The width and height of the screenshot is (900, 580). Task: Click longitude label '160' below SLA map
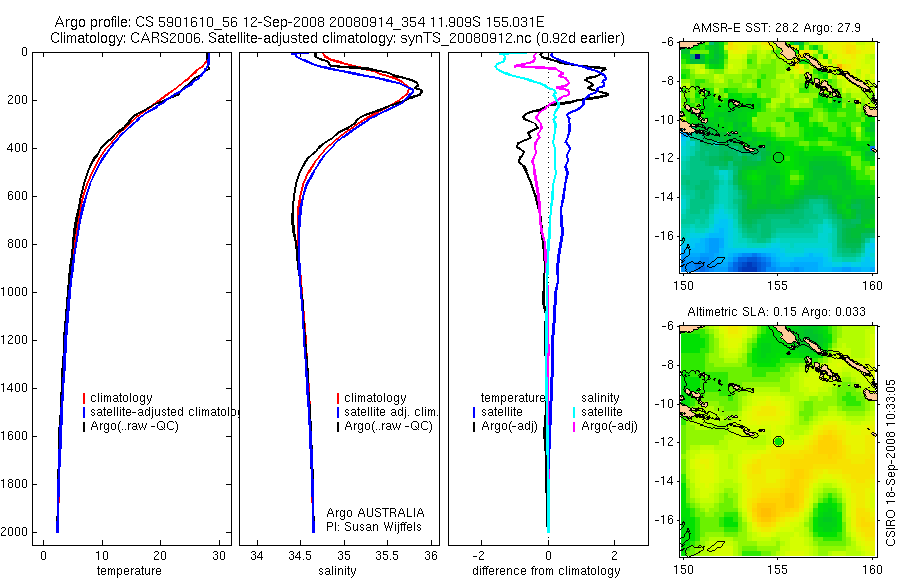point(873,570)
